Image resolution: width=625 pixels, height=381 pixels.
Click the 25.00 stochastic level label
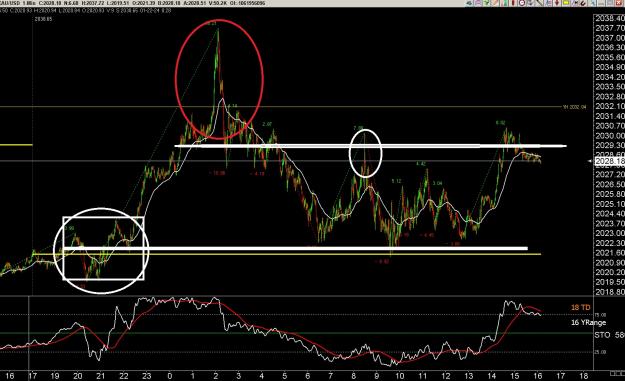pos(600,352)
